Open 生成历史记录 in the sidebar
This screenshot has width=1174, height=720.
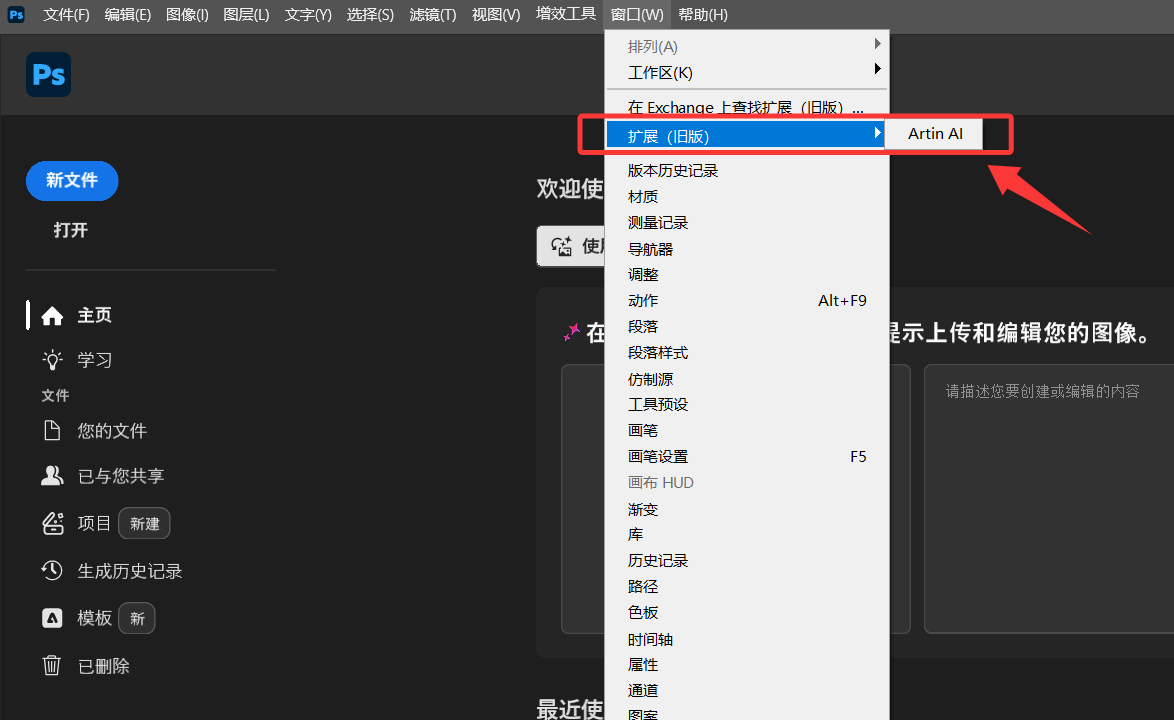click(130, 571)
